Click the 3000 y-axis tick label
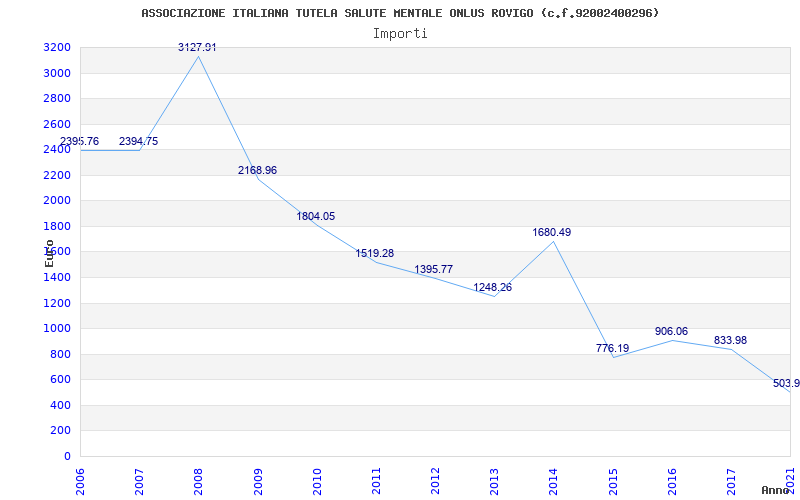 point(57,73)
